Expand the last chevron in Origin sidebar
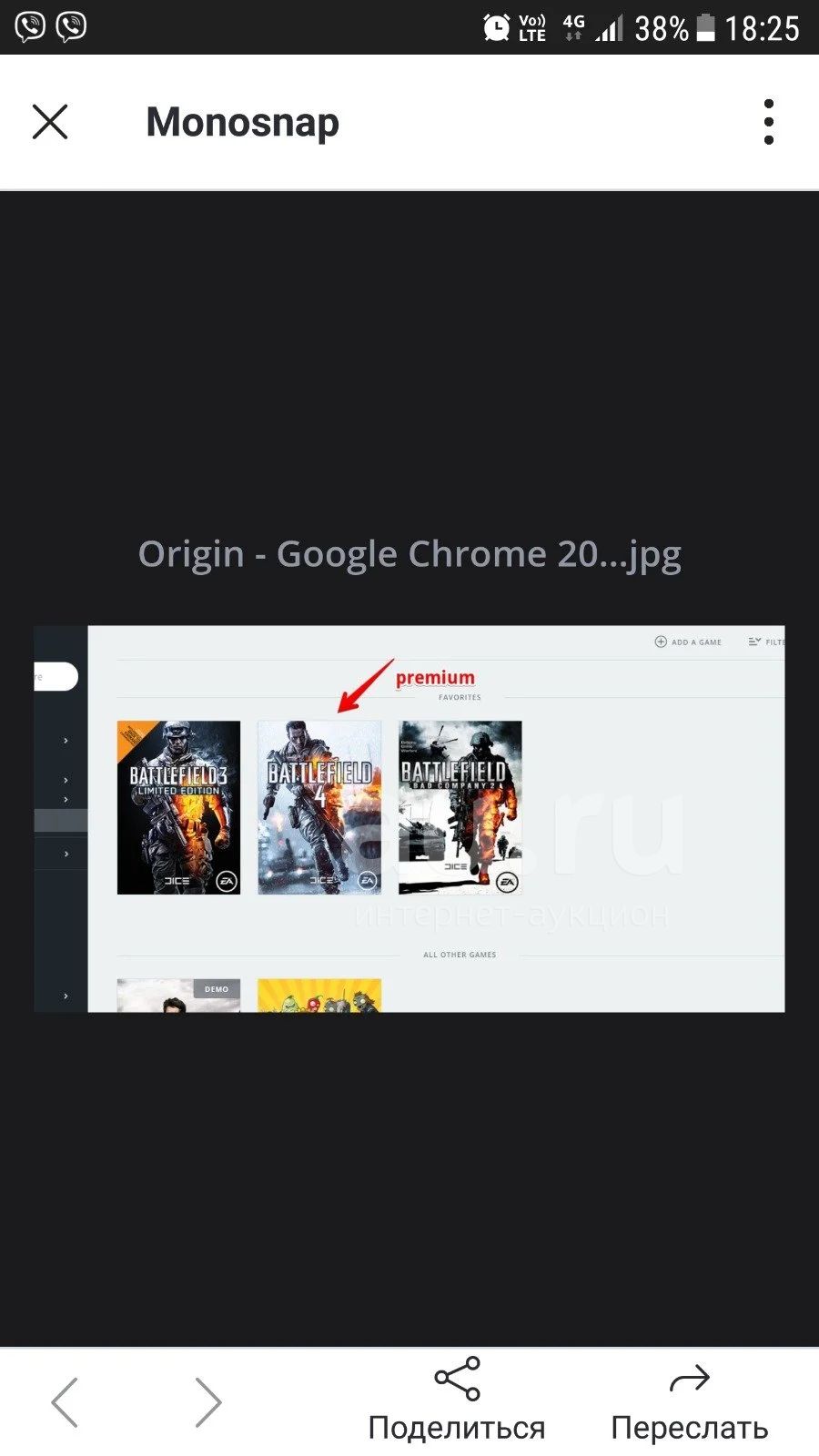This screenshot has height=1456, width=819. tap(66, 996)
